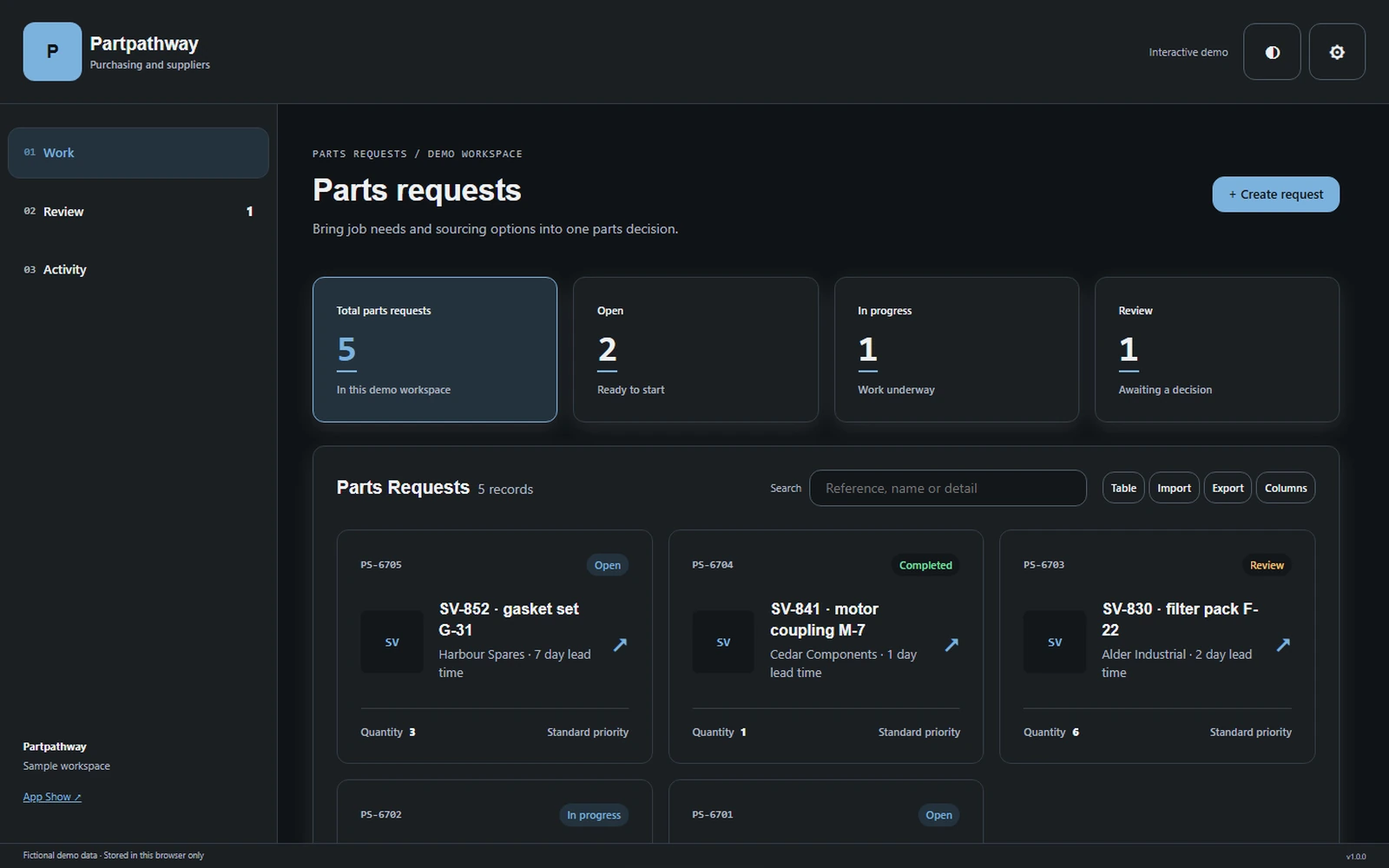Click the PS-6702 reference text
This screenshot has width=1389, height=868.
coord(381,815)
